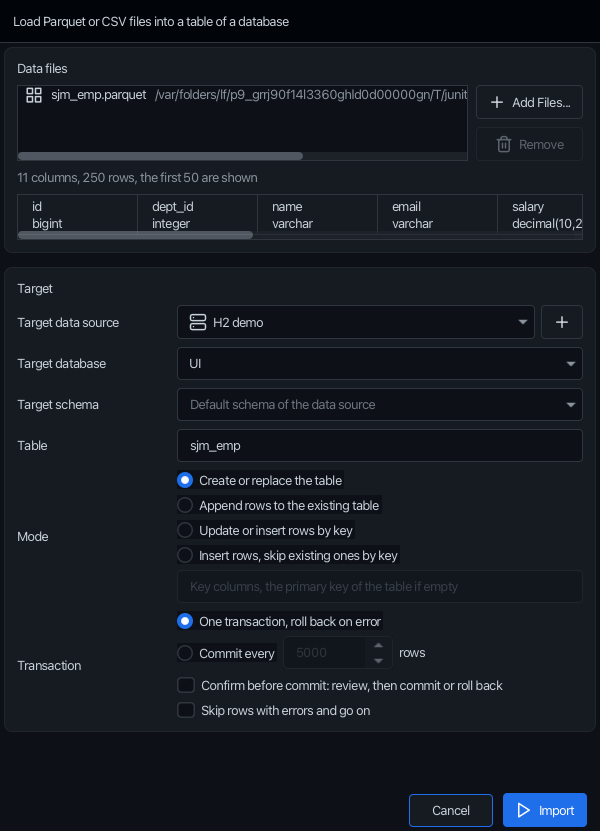Increase the commit rows count
This screenshot has height=831, width=600.
tap(378, 646)
